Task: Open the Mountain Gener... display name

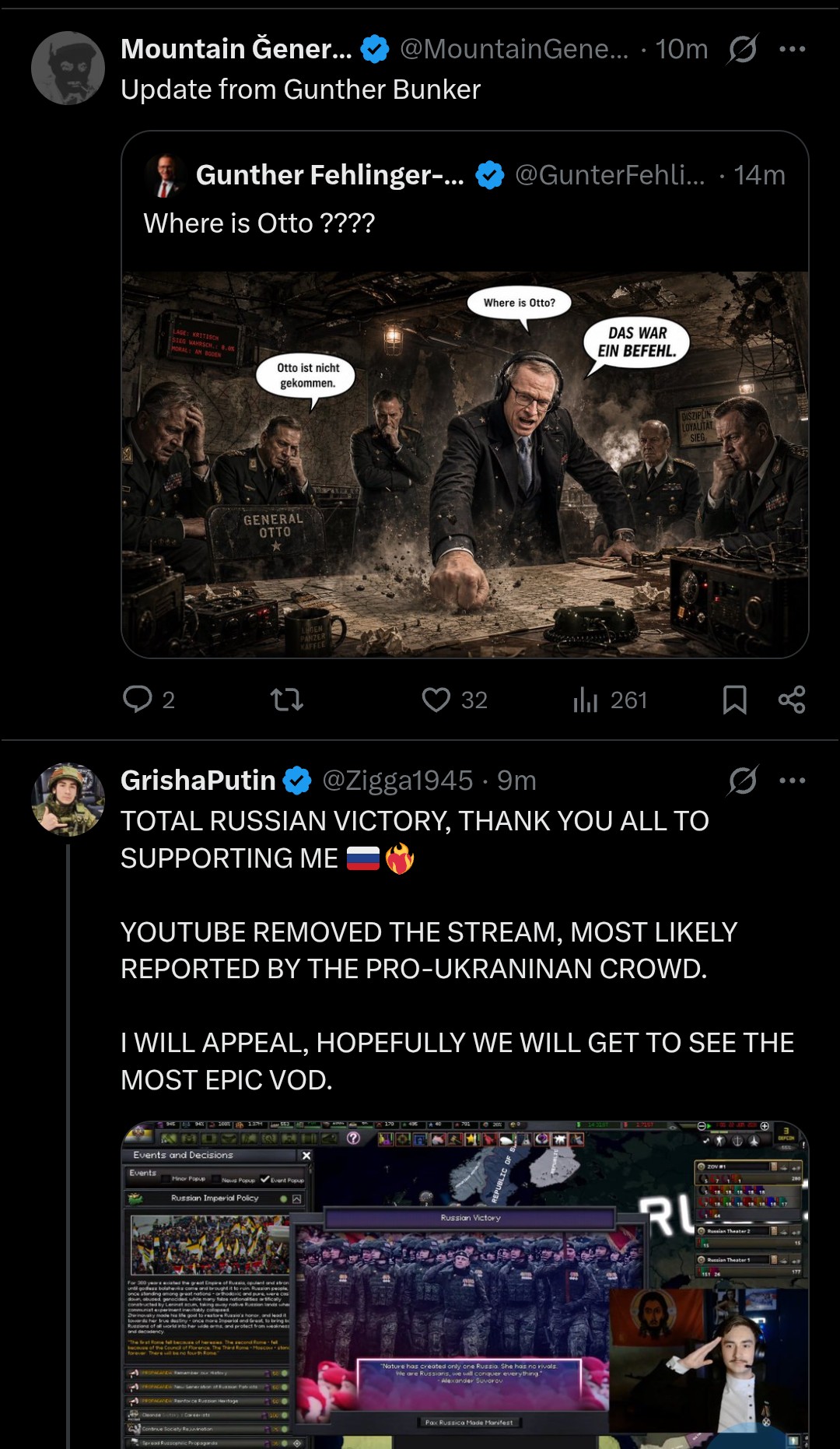Action: [x=236, y=49]
